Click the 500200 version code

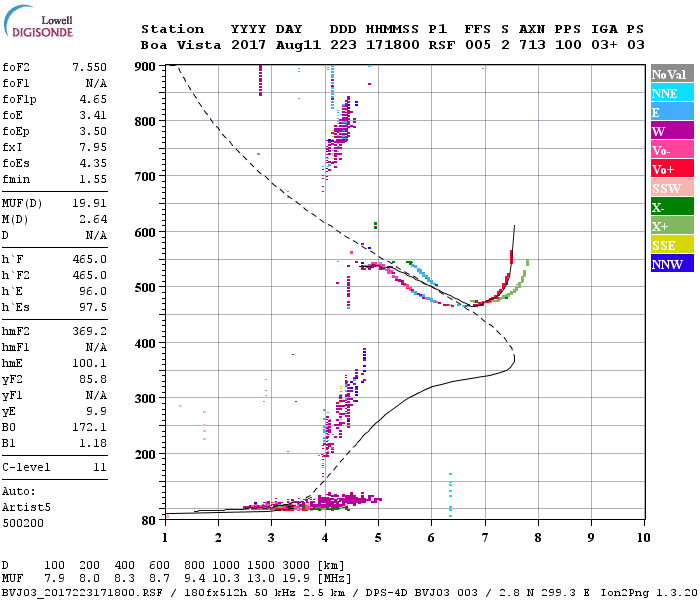[x=23, y=523]
